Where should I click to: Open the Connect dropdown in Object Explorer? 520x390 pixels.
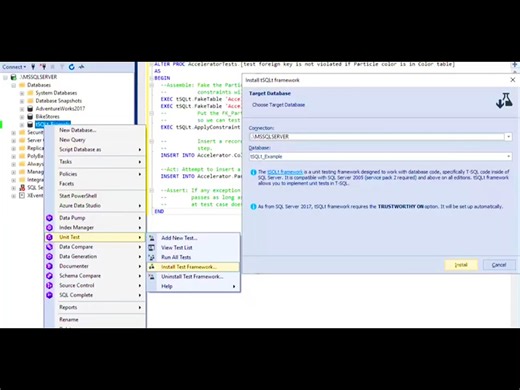(x=14, y=67)
